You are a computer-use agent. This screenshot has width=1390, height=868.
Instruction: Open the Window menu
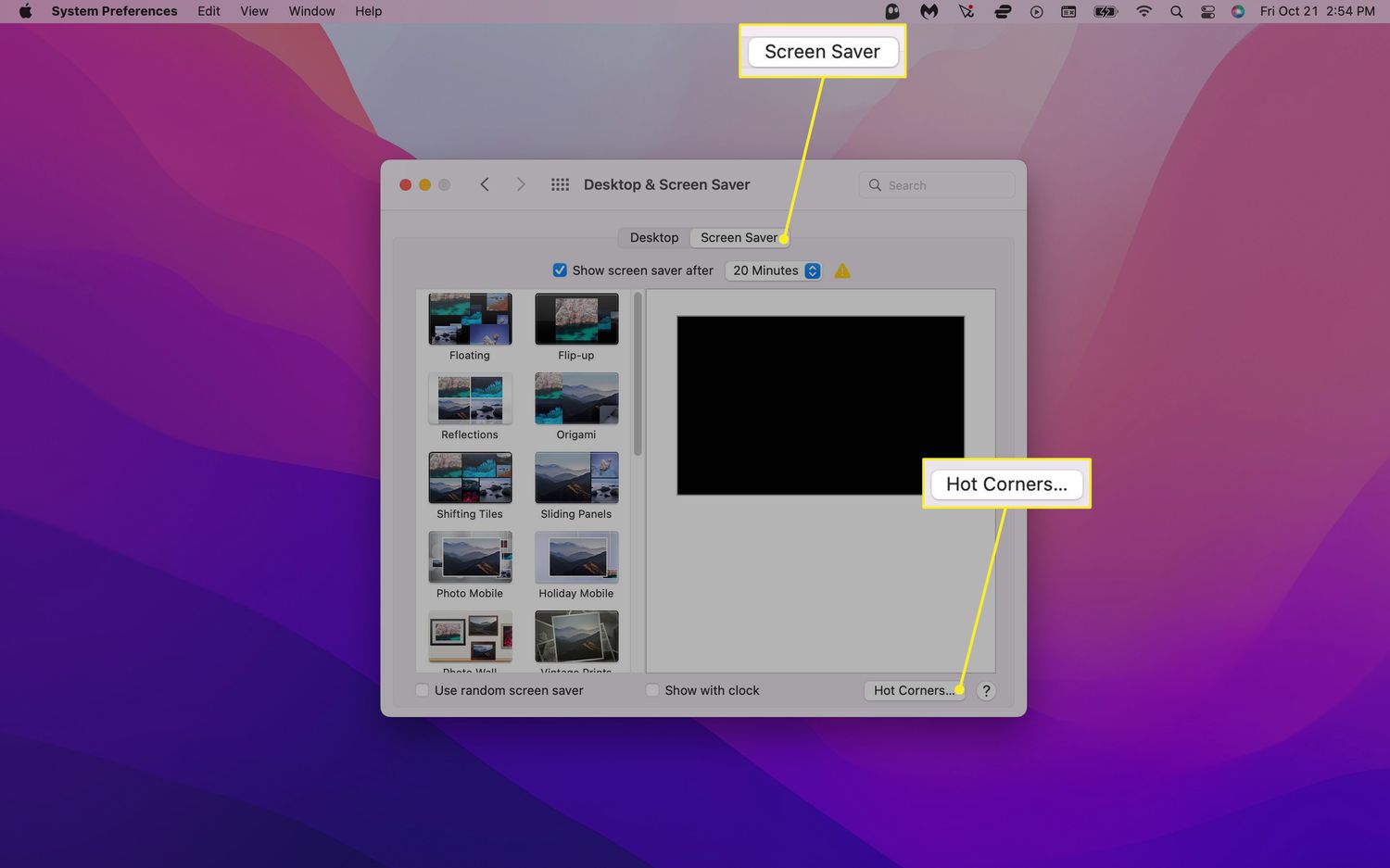click(311, 11)
